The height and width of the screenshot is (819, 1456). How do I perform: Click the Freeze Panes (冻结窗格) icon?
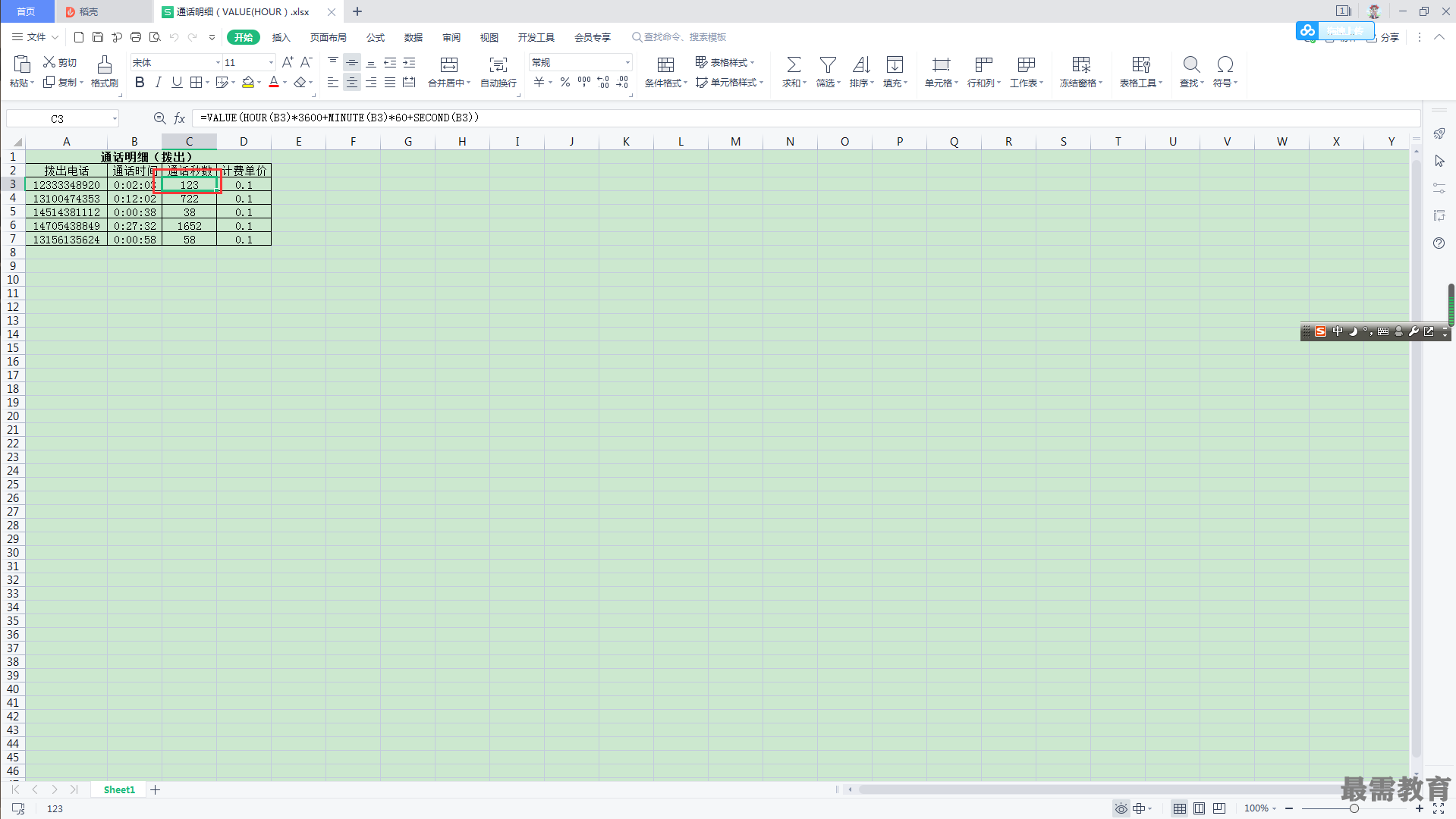1081,64
